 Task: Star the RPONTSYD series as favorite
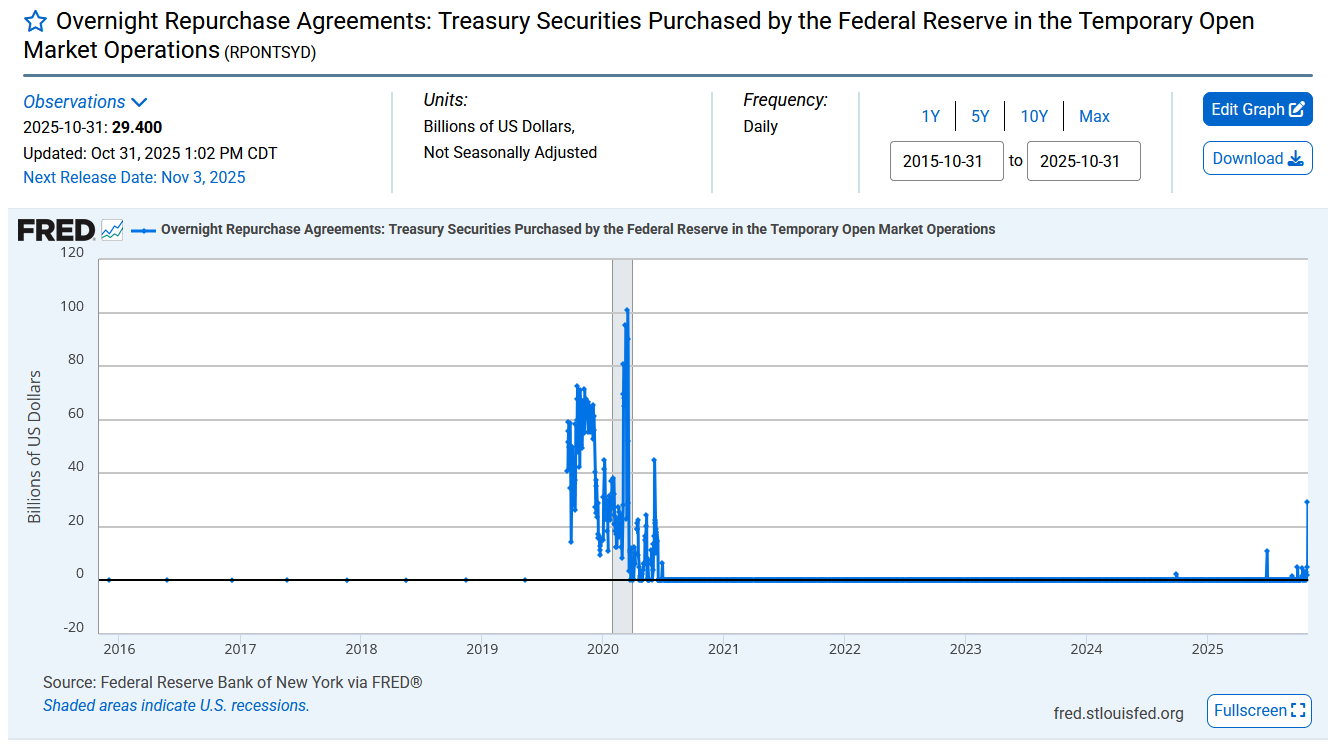tap(33, 19)
